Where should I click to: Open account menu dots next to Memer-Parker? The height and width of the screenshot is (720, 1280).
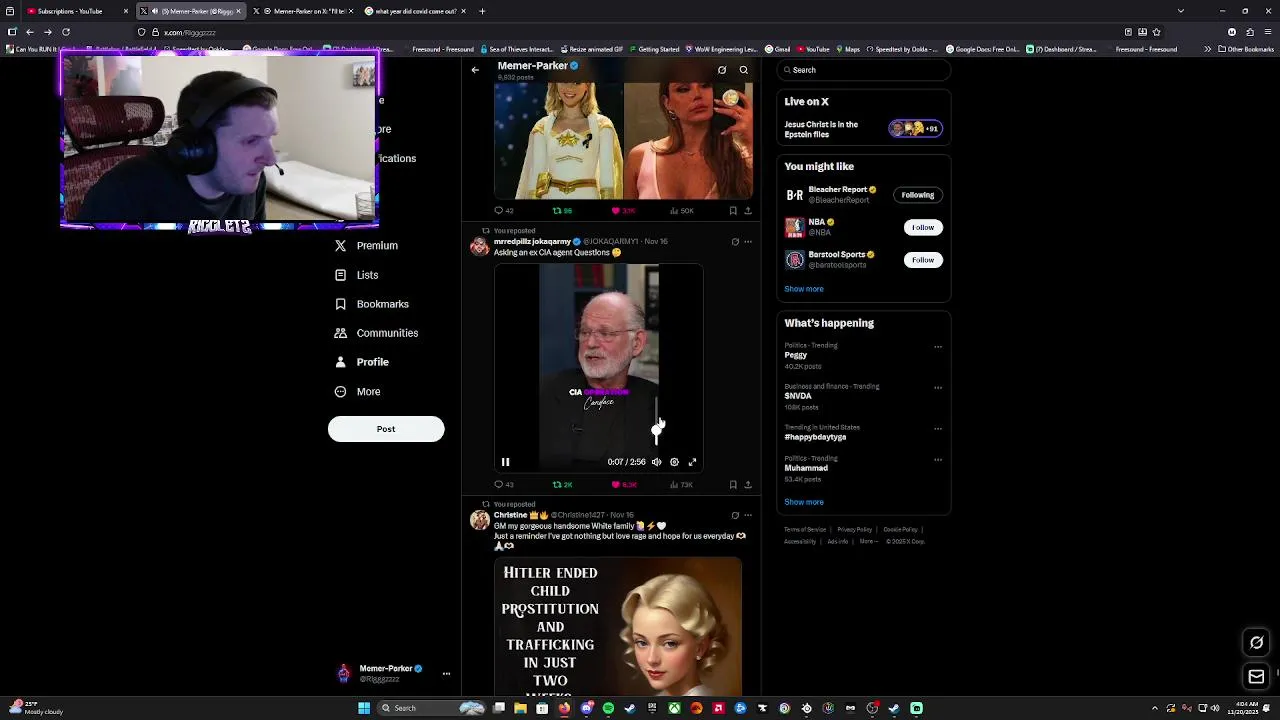pos(446,674)
